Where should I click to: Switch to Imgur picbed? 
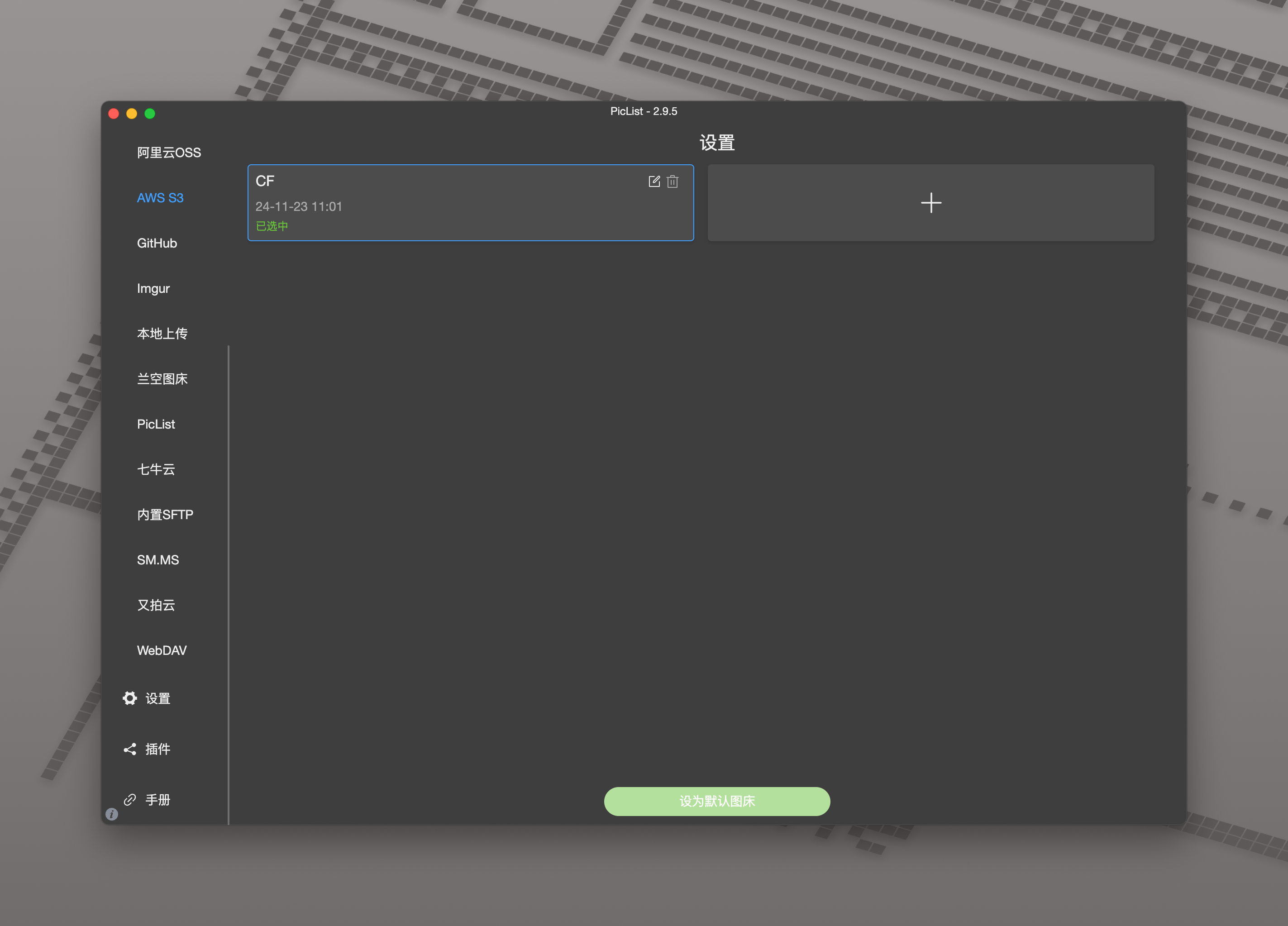(x=153, y=289)
